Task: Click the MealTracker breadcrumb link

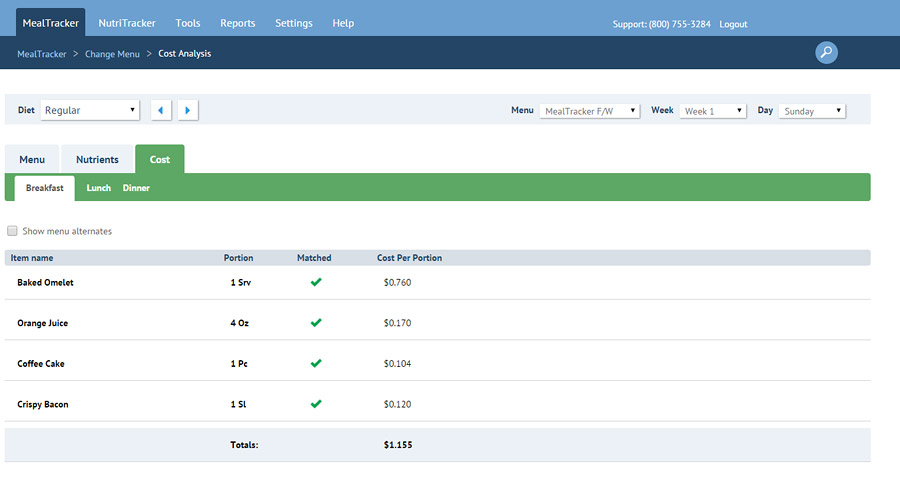Action: (x=42, y=54)
